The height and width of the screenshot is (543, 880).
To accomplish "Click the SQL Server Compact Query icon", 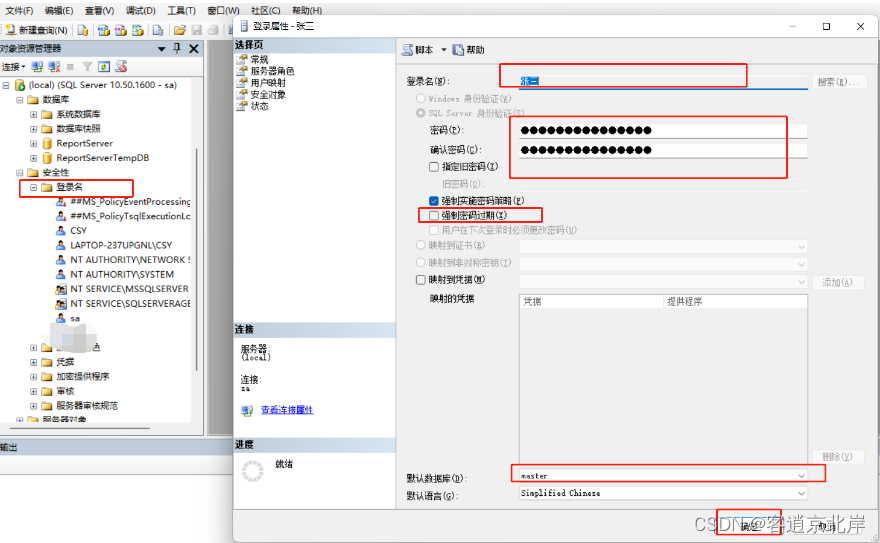I will pos(158,30).
